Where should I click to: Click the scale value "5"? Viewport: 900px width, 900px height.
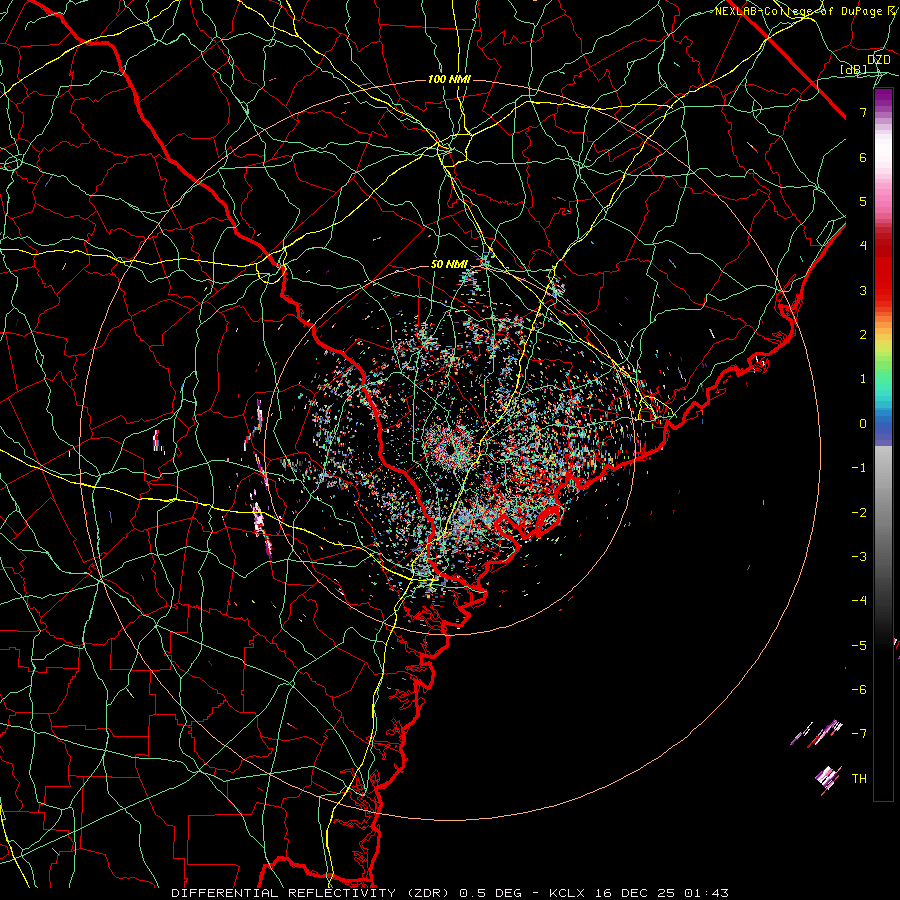pyautogui.click(x=863, y=201)
